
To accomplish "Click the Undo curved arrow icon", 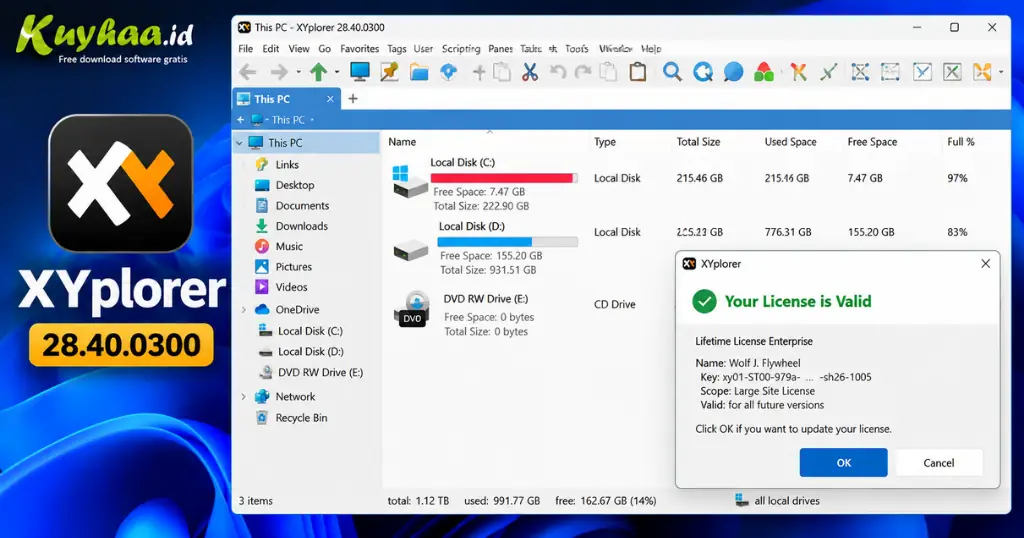I will point(558,72).
